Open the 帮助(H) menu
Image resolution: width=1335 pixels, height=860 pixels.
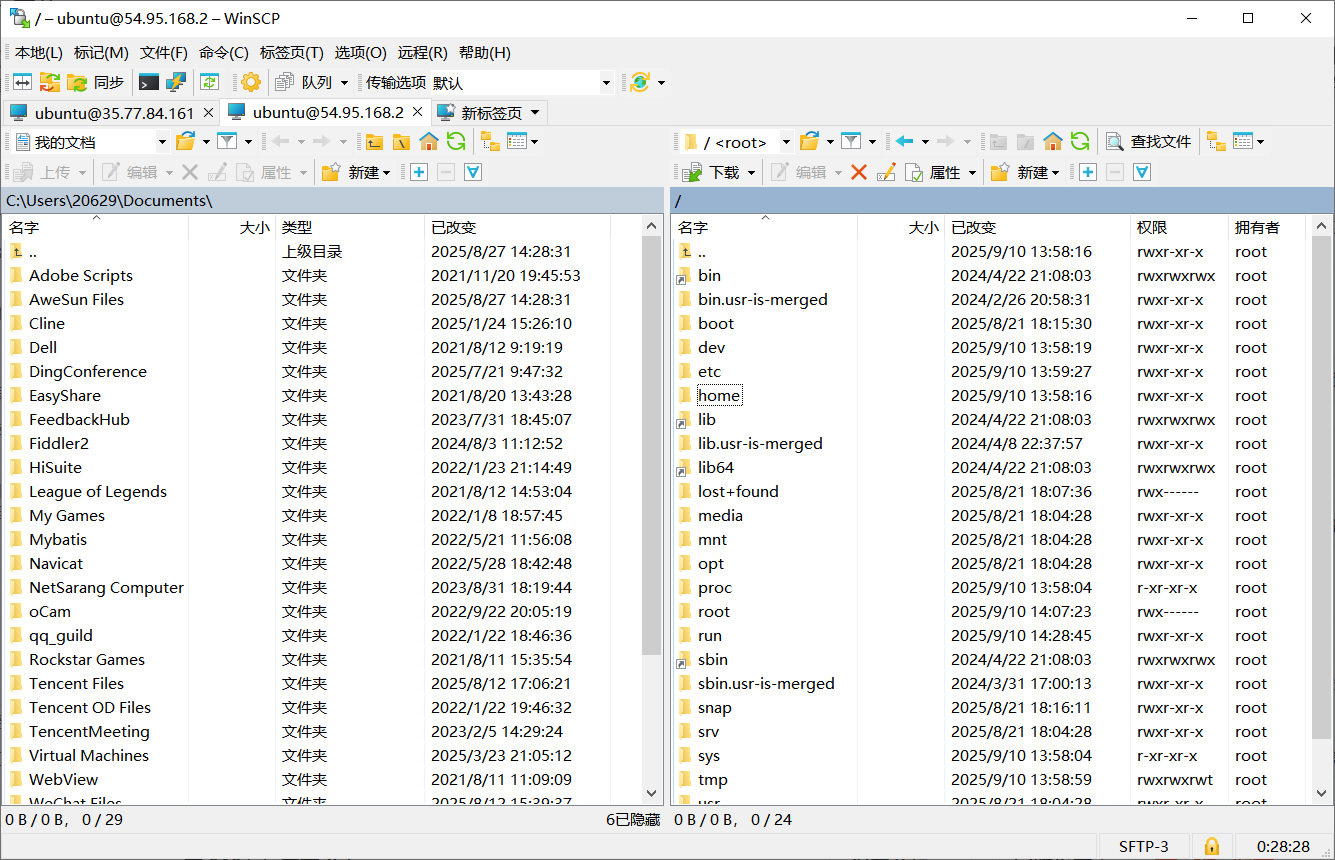point(485,52)
